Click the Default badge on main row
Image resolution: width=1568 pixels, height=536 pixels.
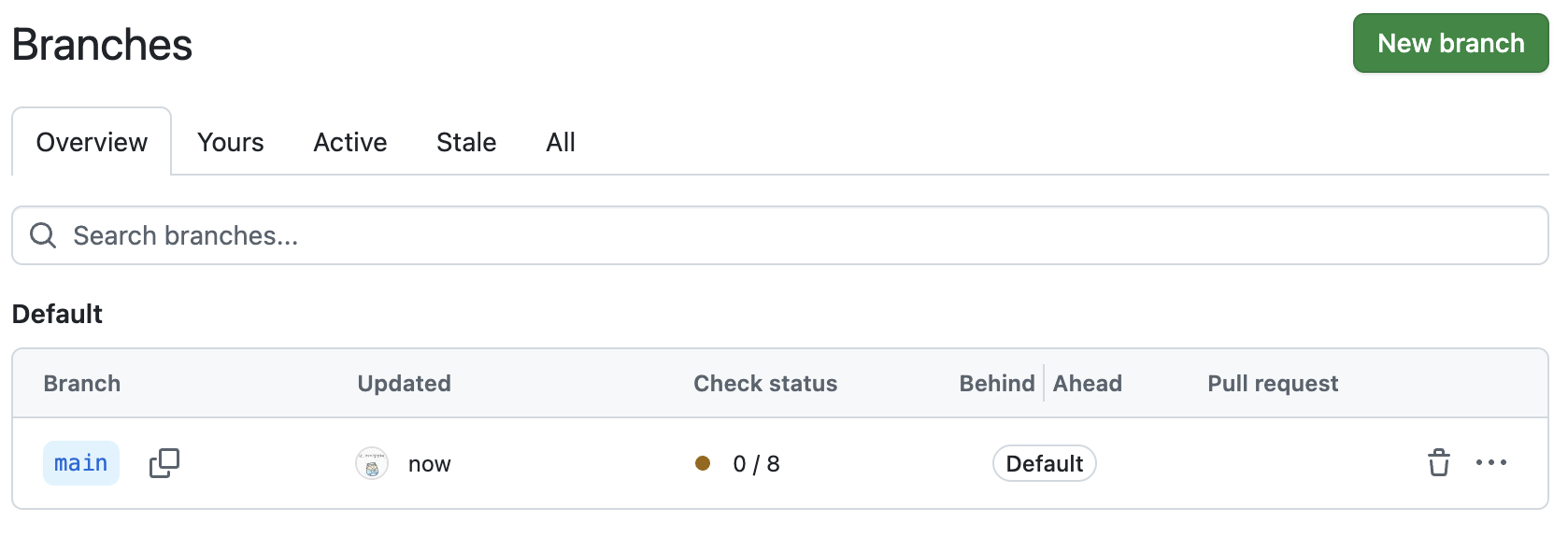click(x=1044, y=464)
